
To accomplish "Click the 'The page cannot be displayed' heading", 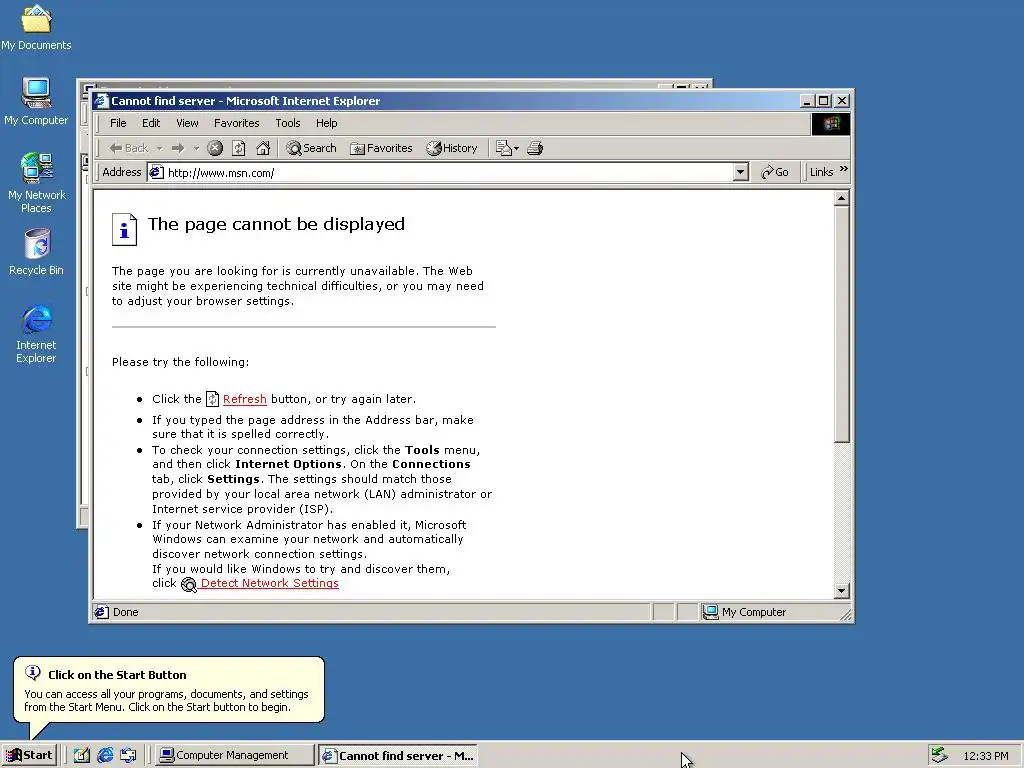I will click(x=276, y=224).
